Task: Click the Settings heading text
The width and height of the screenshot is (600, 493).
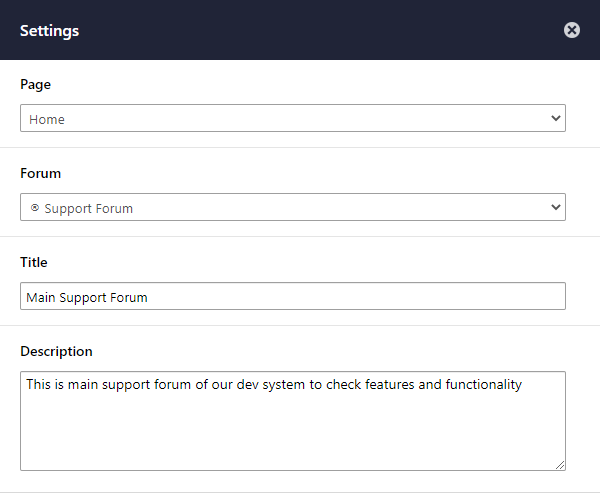Action: pyautogui.click(x=49, y=31)
